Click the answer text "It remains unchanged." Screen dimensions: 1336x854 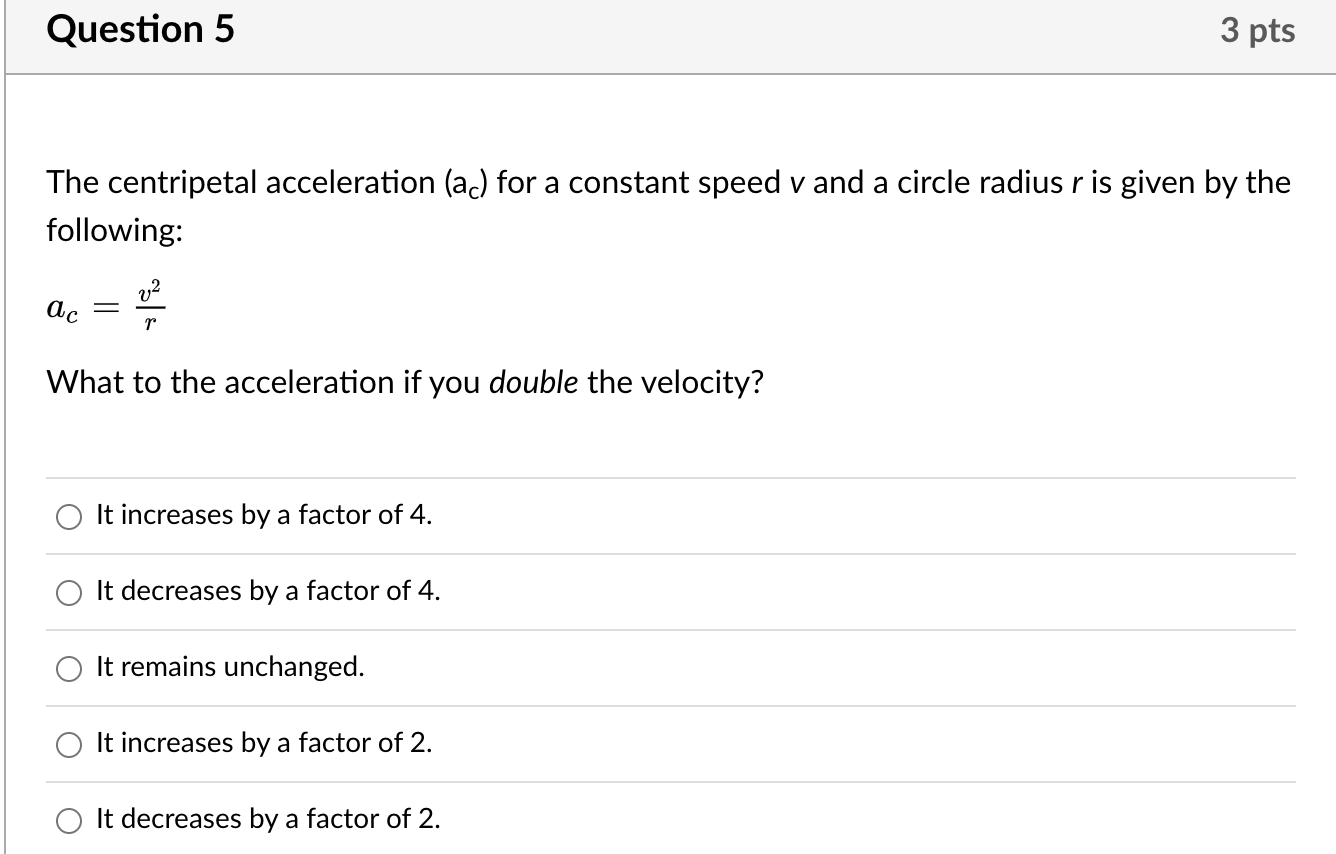228,667
